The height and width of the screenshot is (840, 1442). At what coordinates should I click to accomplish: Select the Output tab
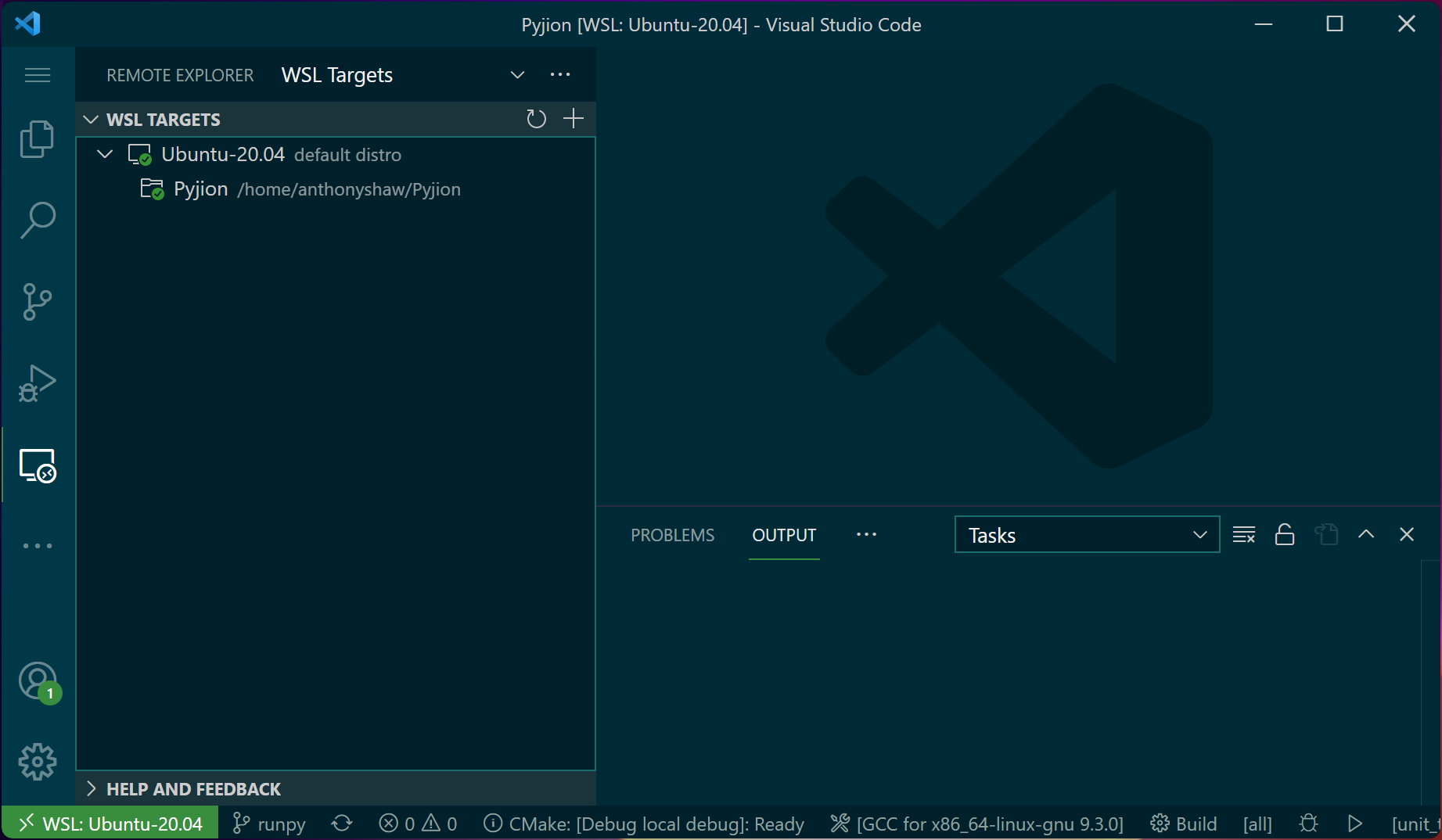[783, 535]
